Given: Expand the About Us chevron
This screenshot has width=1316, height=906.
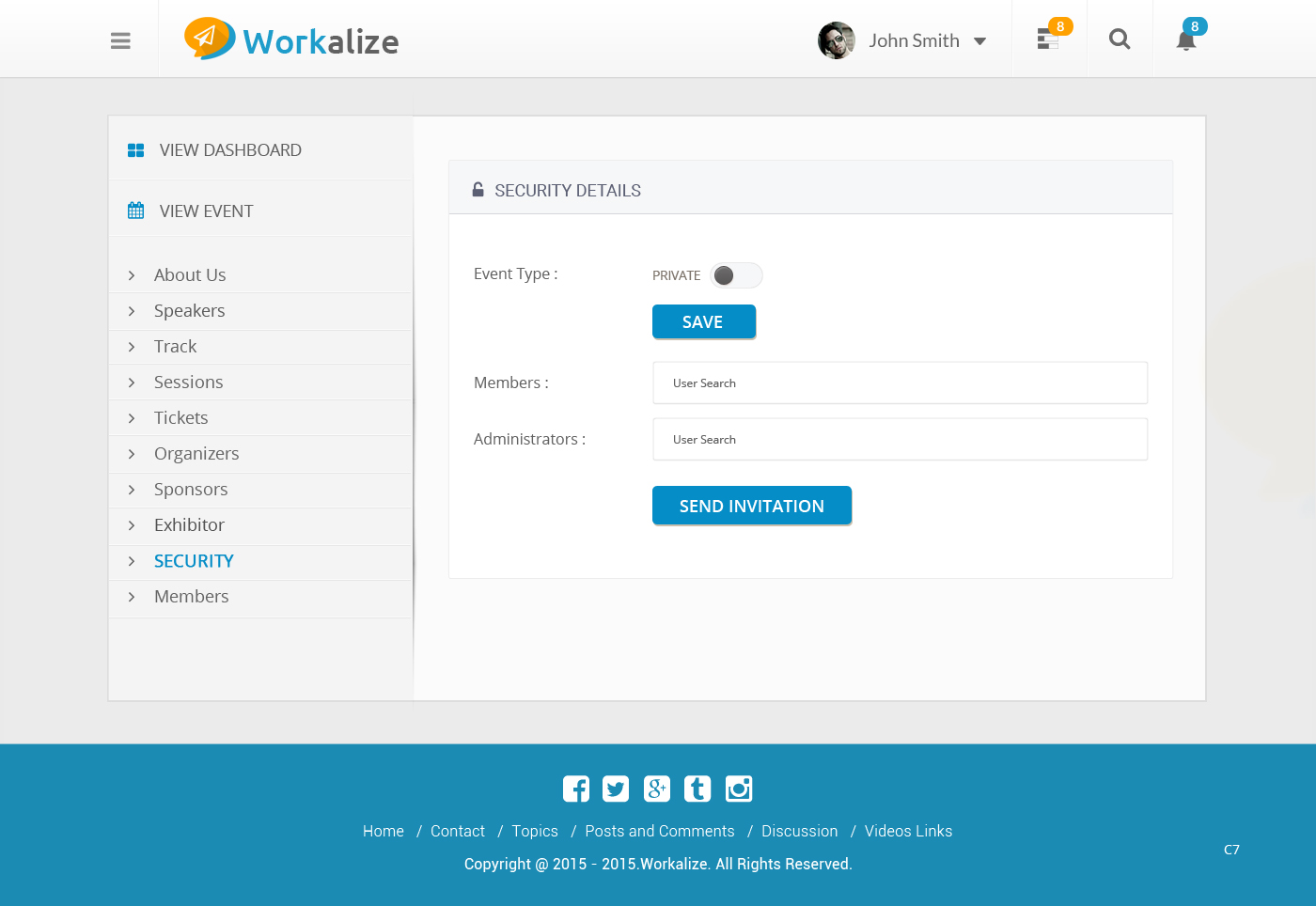Looking at the screenshot, I should point(132,275).
